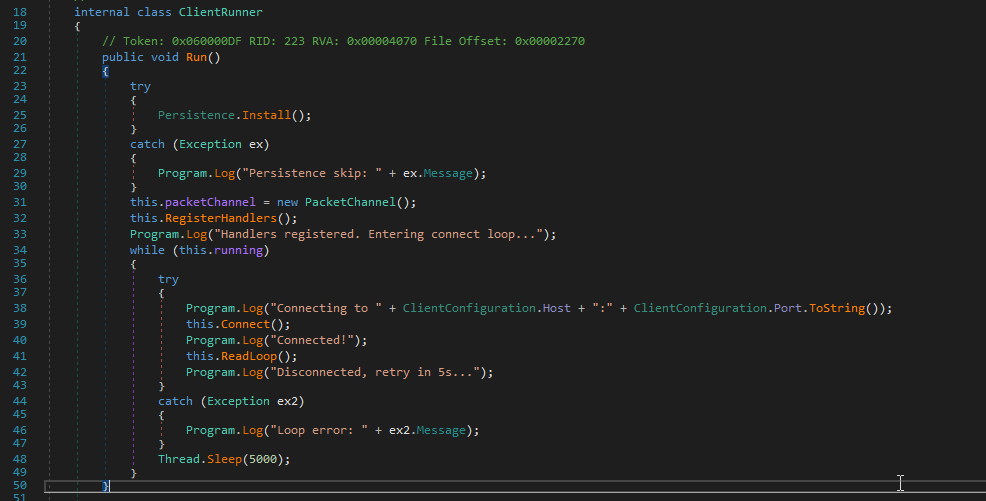Click line number 35 in the gutter
Image resolution: width=986 pixels, height=501 pixels.
tap(20, 265)
